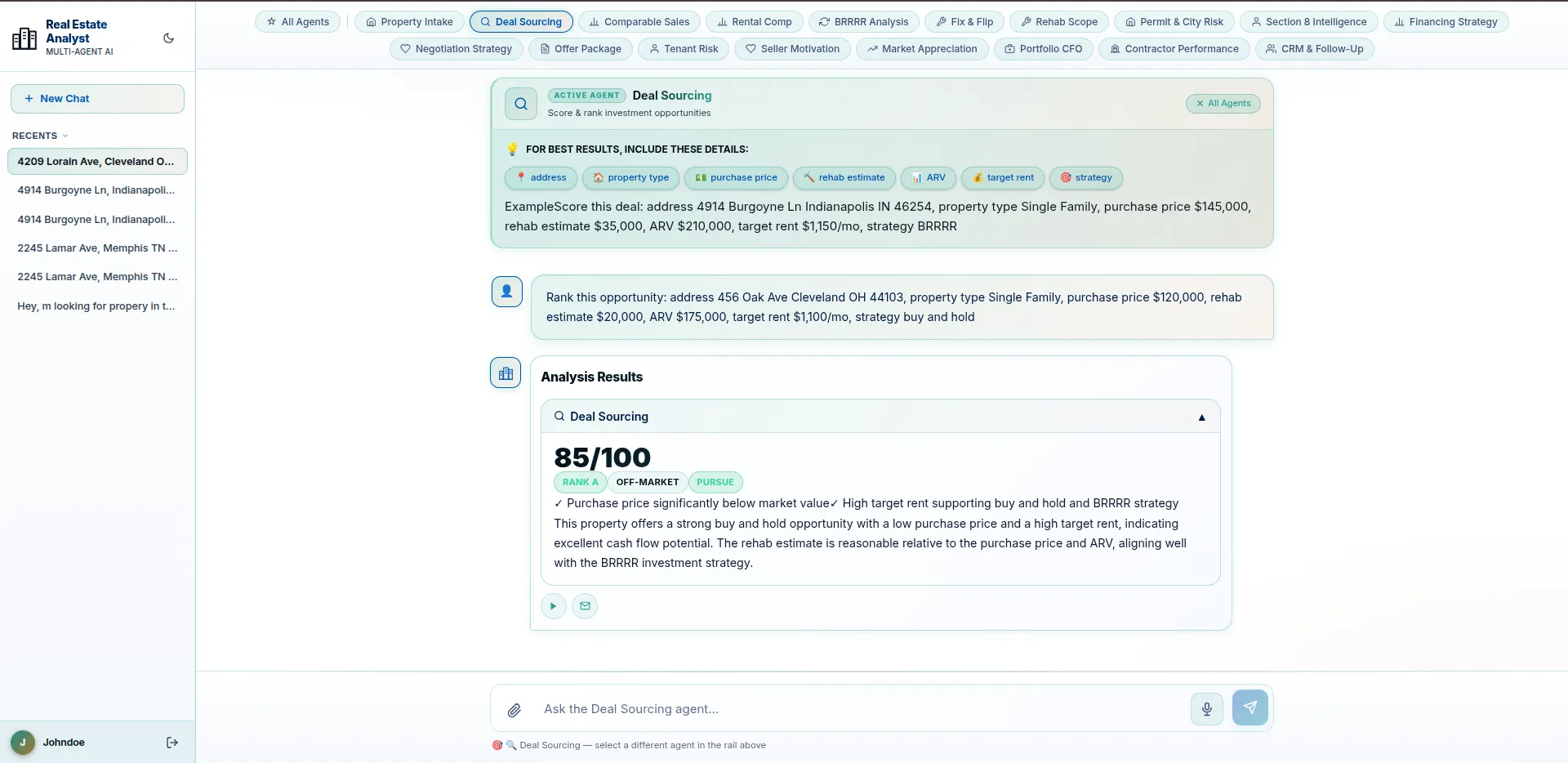Open the Portfolio CFO agent tab

[x=1044, y=49]
